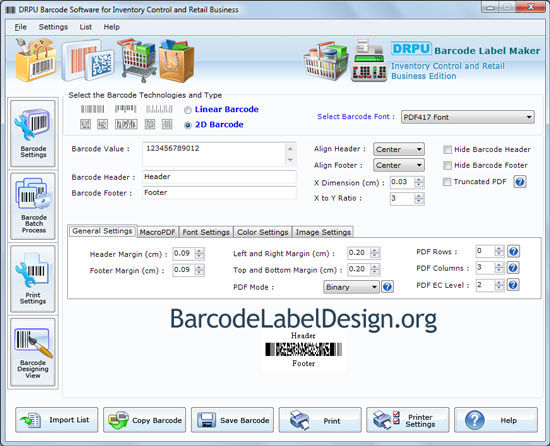Open the PDF Mode Binary dropdown
Image resolution: width=550 pixels, height=446 pixels.
click(x=351, y=287)
